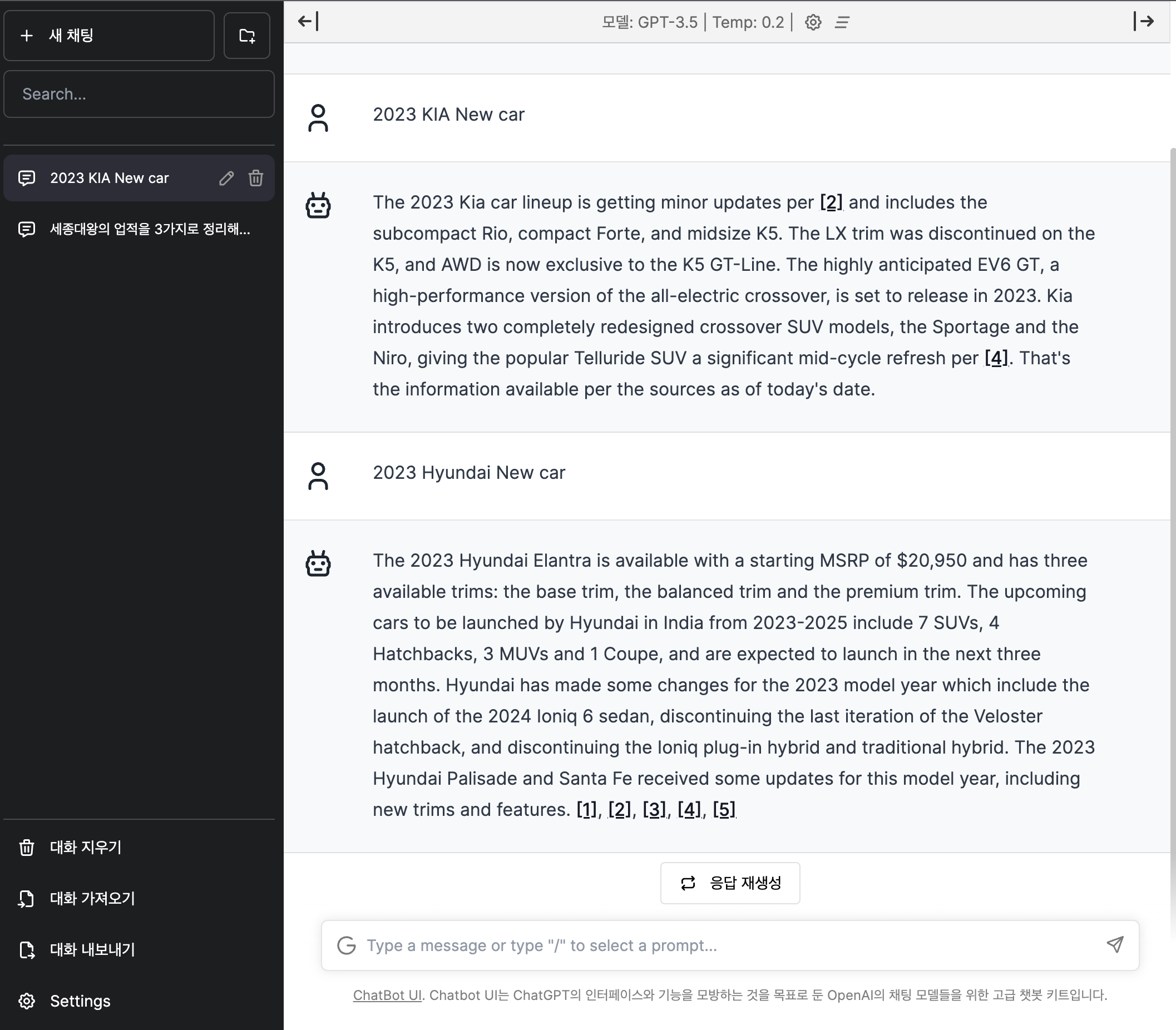
Task: Click the Google icon in message bar
Action: [348, 945]
